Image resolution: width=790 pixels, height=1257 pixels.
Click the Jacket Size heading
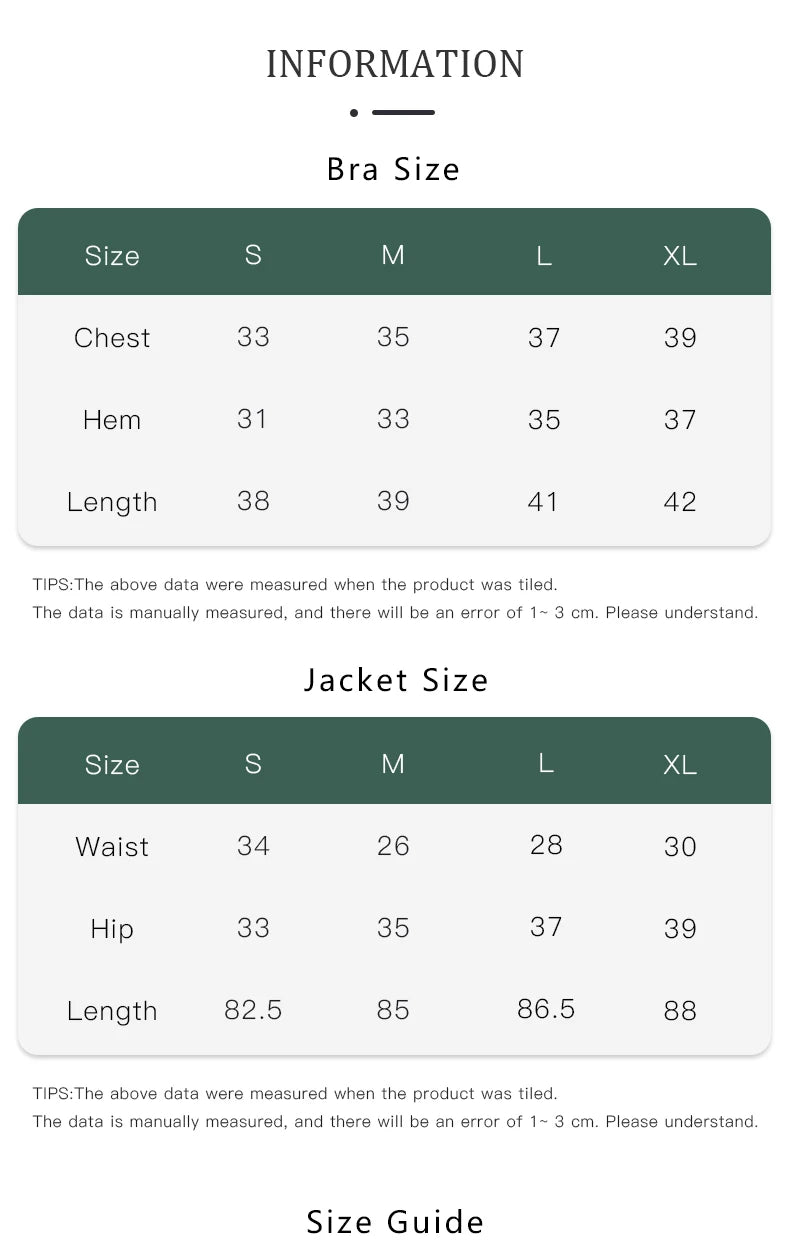tap(396, 680)
